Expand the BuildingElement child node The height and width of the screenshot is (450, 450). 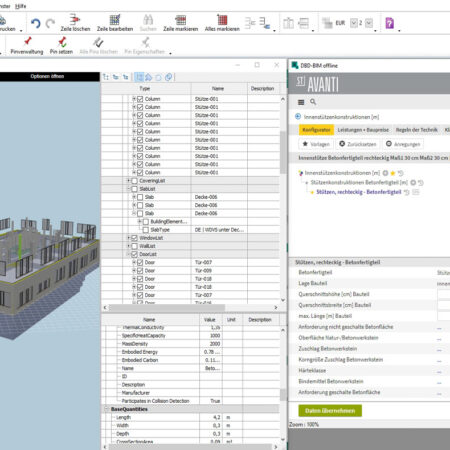click(x=140, y=222)
